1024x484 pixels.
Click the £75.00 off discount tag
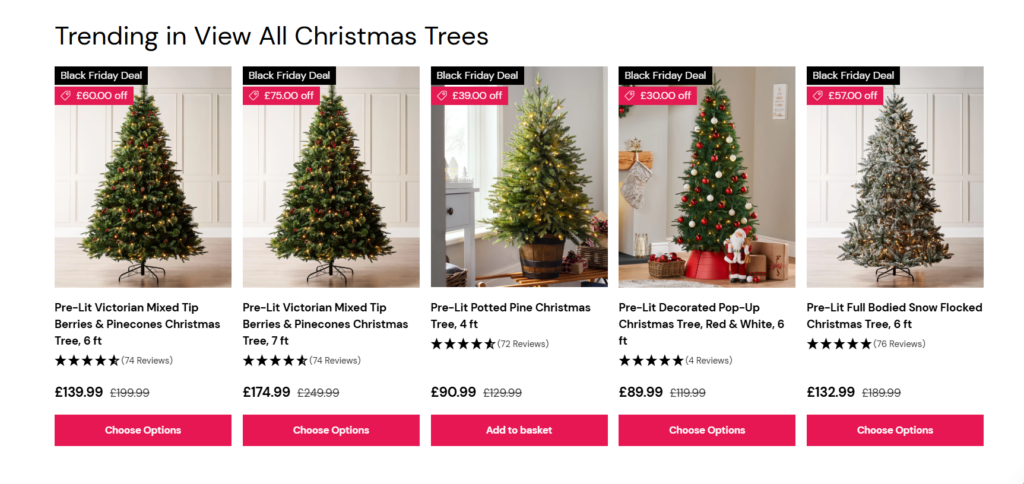point(282,95)
